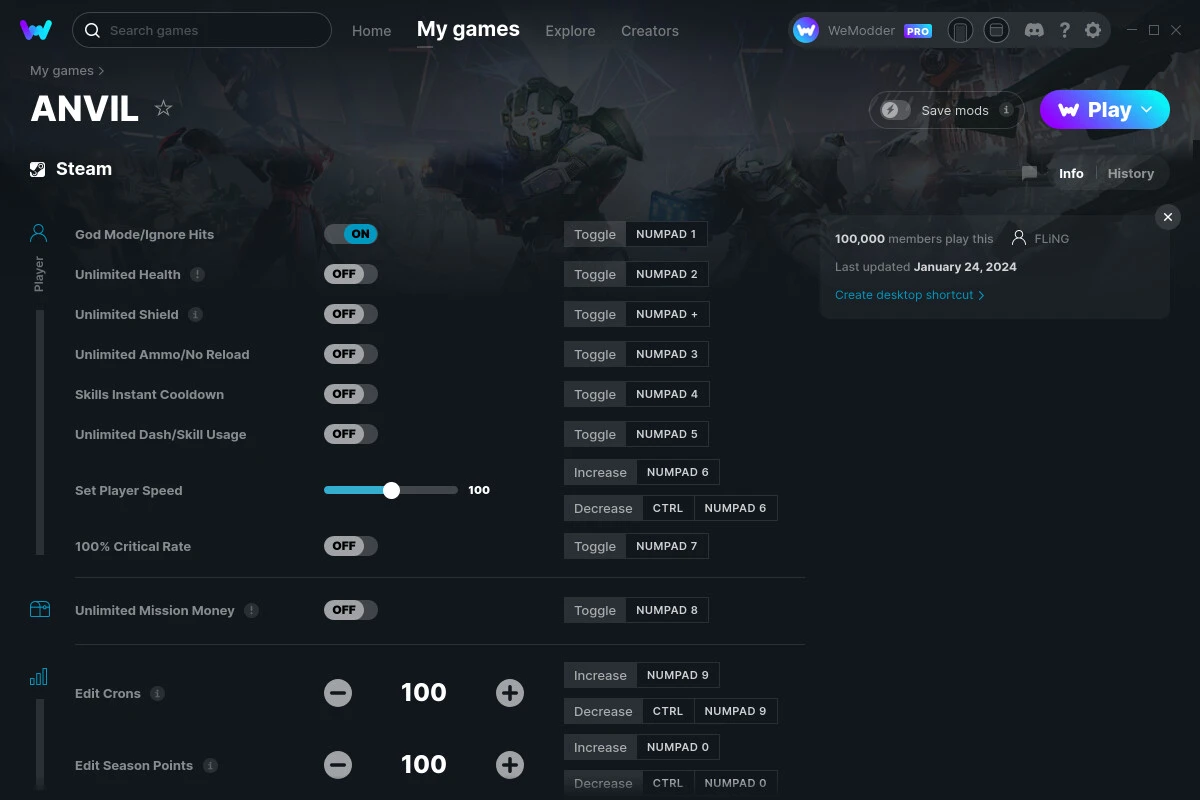Screen dimensions: 1200x800
Task: Open the settings gear icon
Action: tap(1093, 30)
